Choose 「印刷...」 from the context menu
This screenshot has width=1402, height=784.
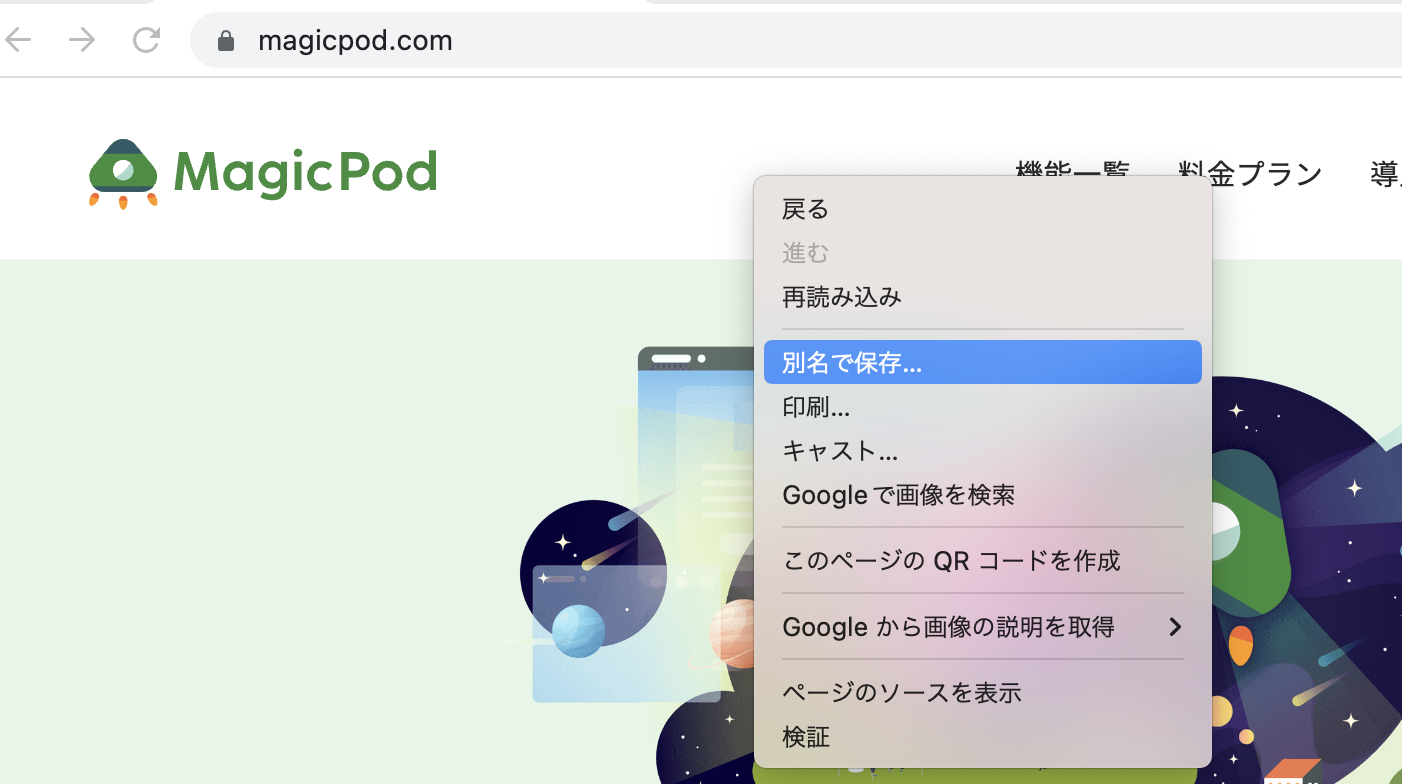(x=816, y=406)
